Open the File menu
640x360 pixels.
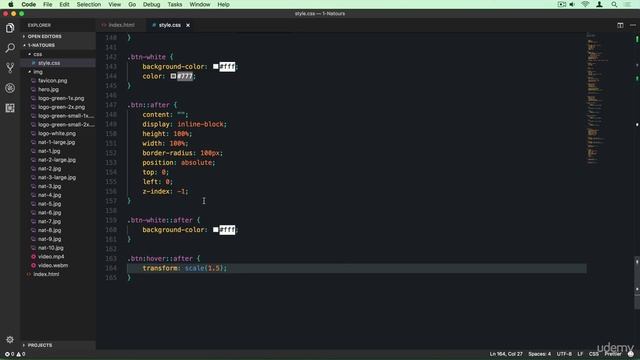pos(47,4)
